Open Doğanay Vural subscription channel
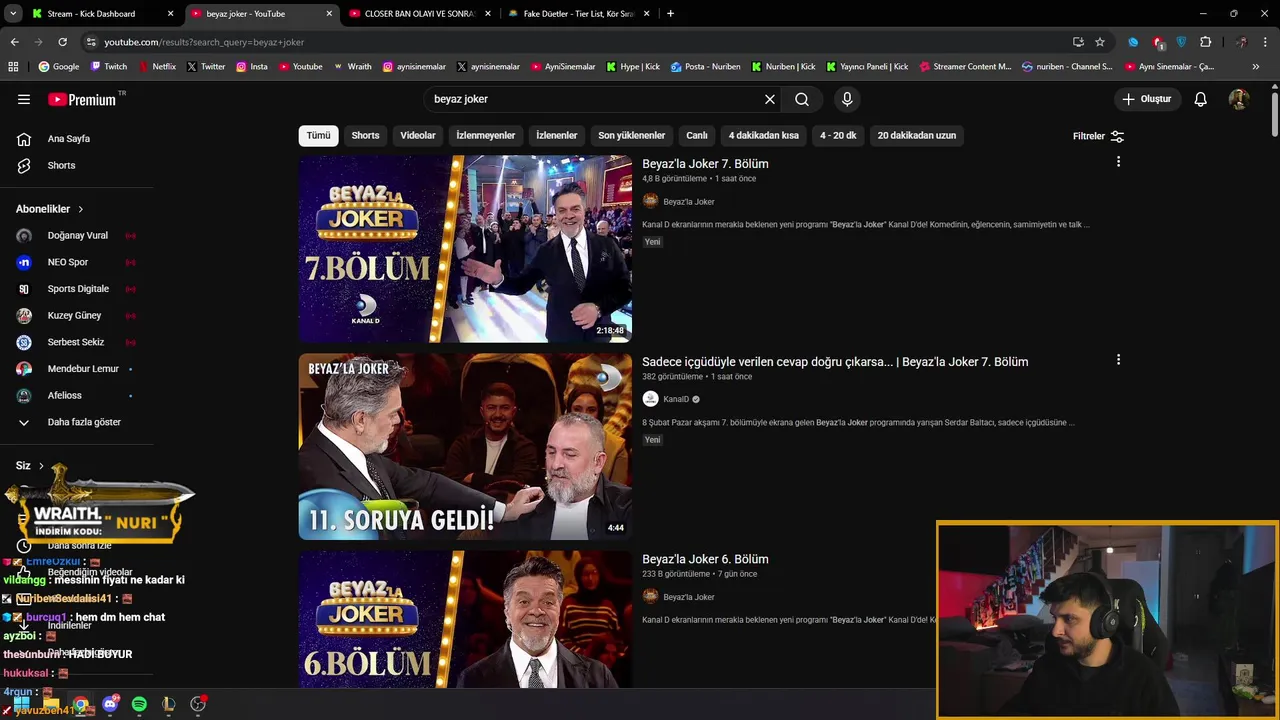Viewport: 1280px width, 720px height. pyautogui.click(x=76, y=236)
